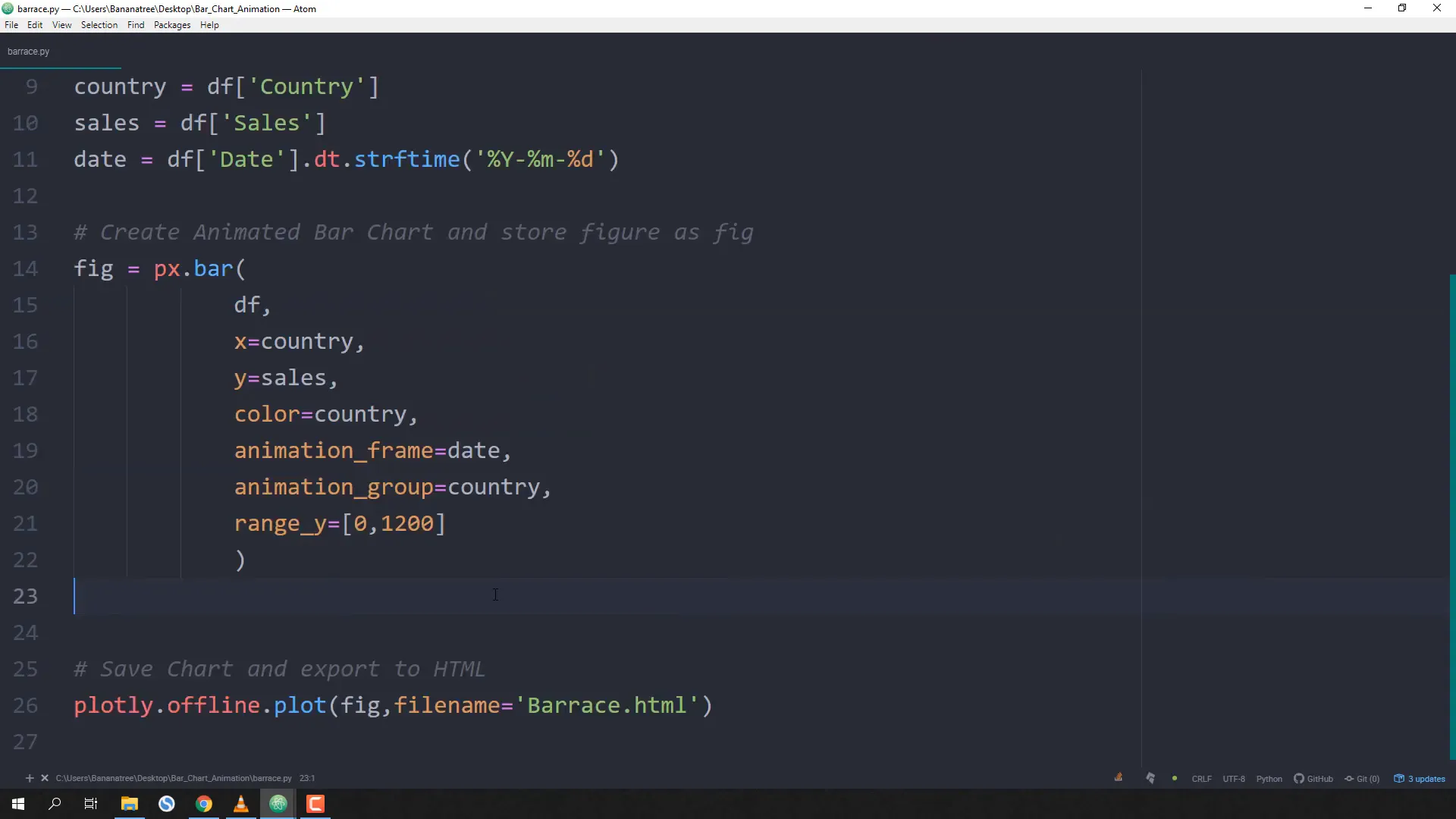Click the X icon in status bar
Screen dimensions: 1456x819
coord(45,778)
